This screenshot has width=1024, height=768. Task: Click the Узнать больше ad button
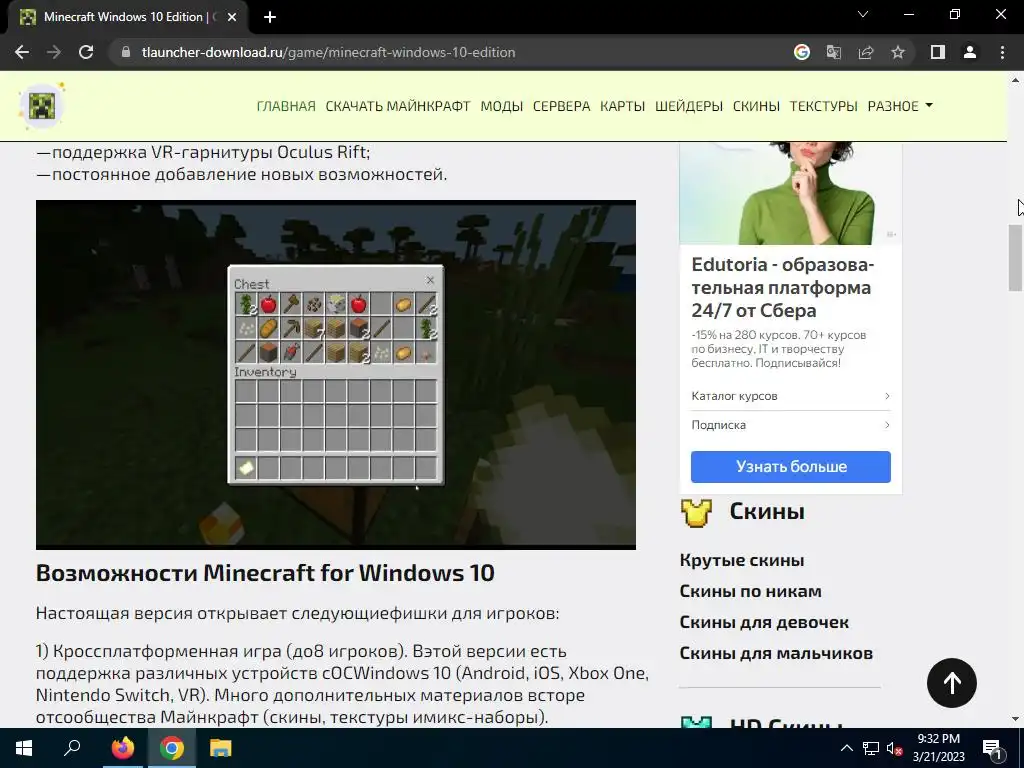pos(791,466)
